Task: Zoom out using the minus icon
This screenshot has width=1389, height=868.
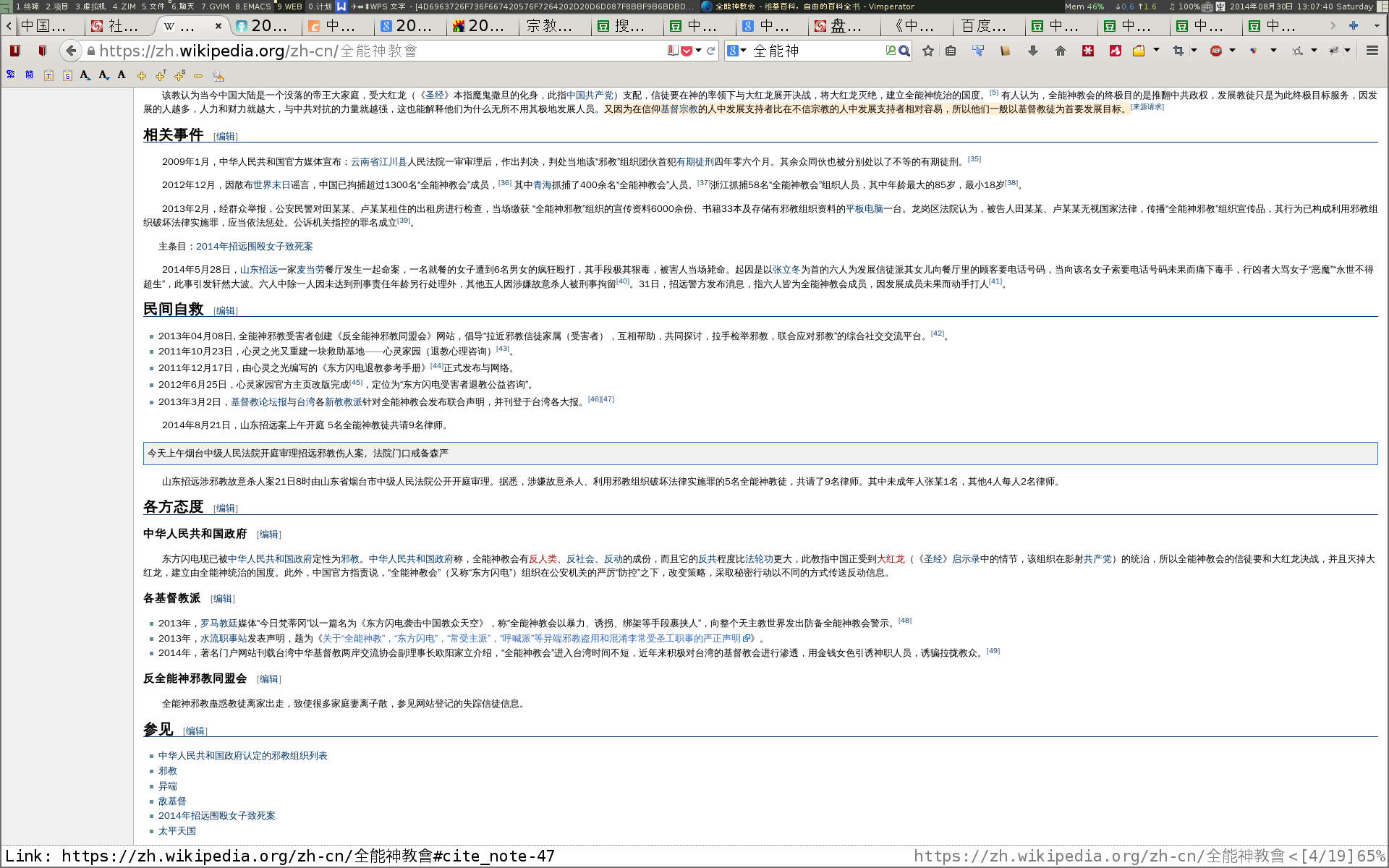Action: coord(199,75)
